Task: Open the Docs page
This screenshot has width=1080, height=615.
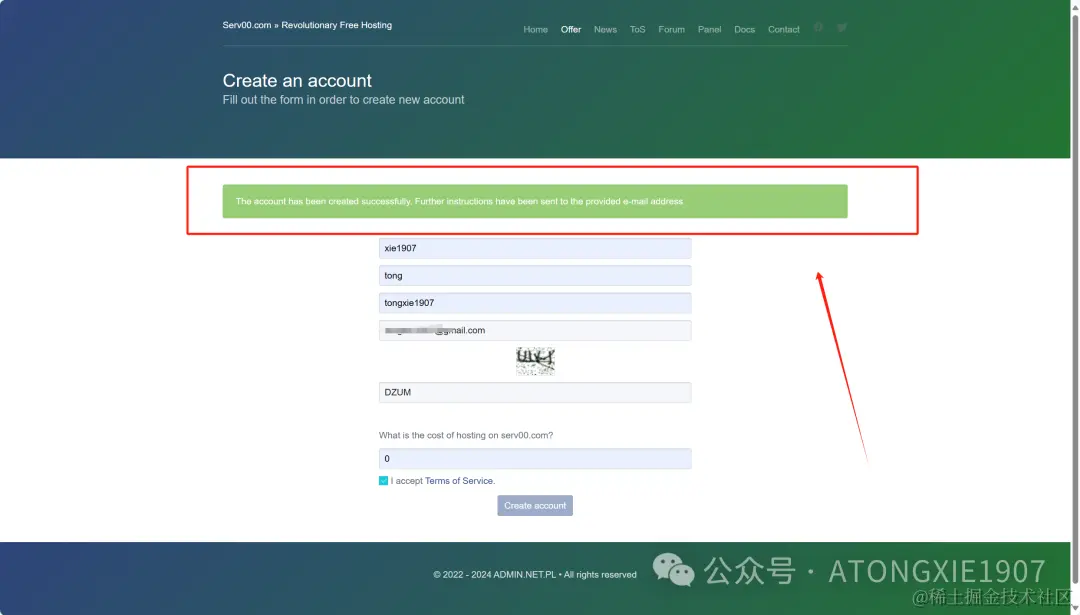Action: tap(744, 30)
